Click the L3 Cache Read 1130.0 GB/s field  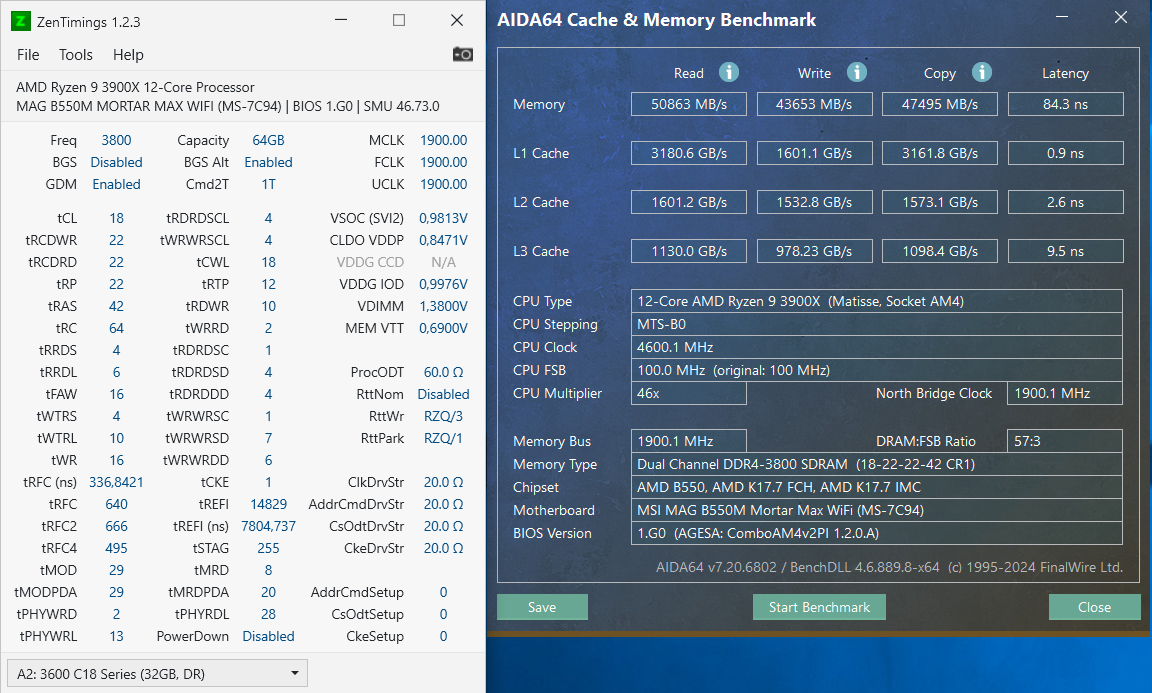tap(688, 251)
